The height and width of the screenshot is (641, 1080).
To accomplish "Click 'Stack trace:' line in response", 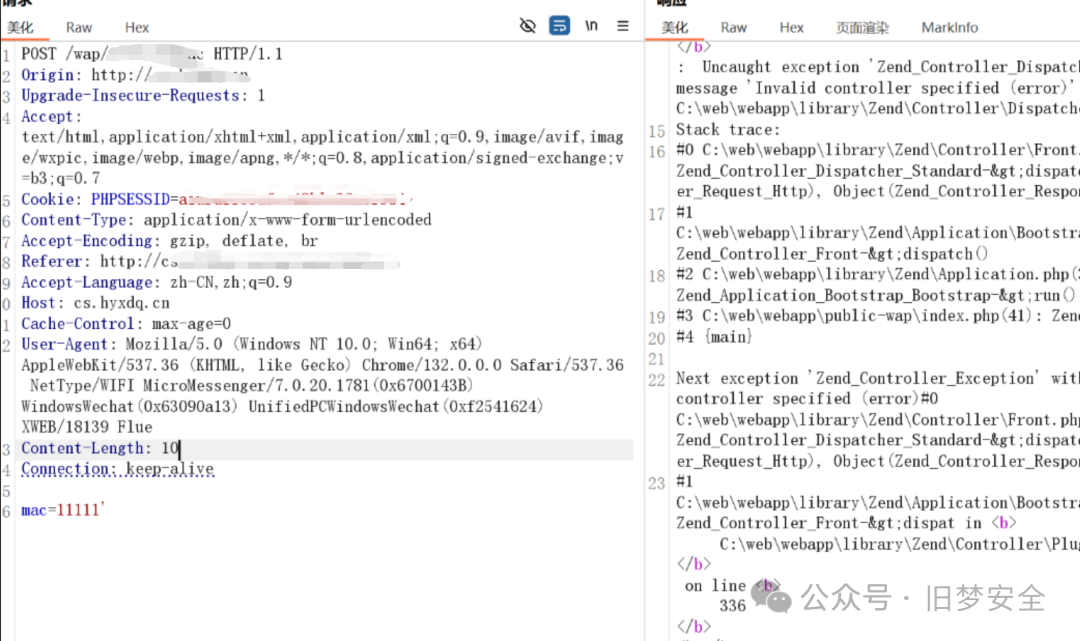I will pyautogui.click(x=728, y=129).
